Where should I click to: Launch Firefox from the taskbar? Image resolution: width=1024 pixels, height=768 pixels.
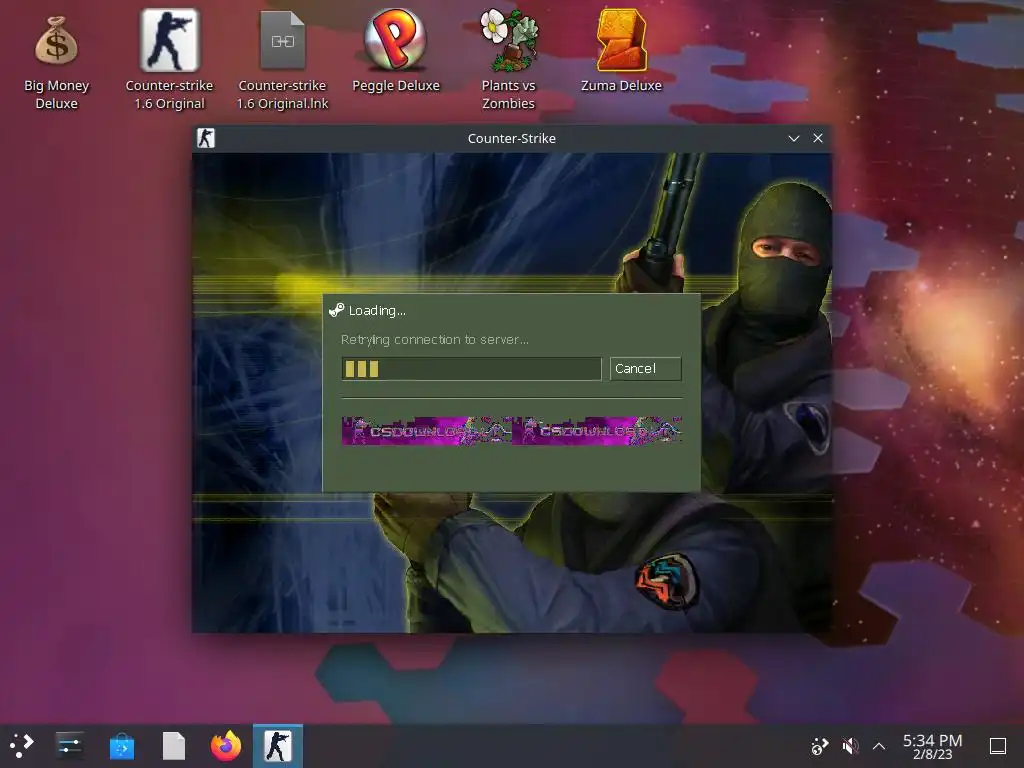[x=226, y=746]
